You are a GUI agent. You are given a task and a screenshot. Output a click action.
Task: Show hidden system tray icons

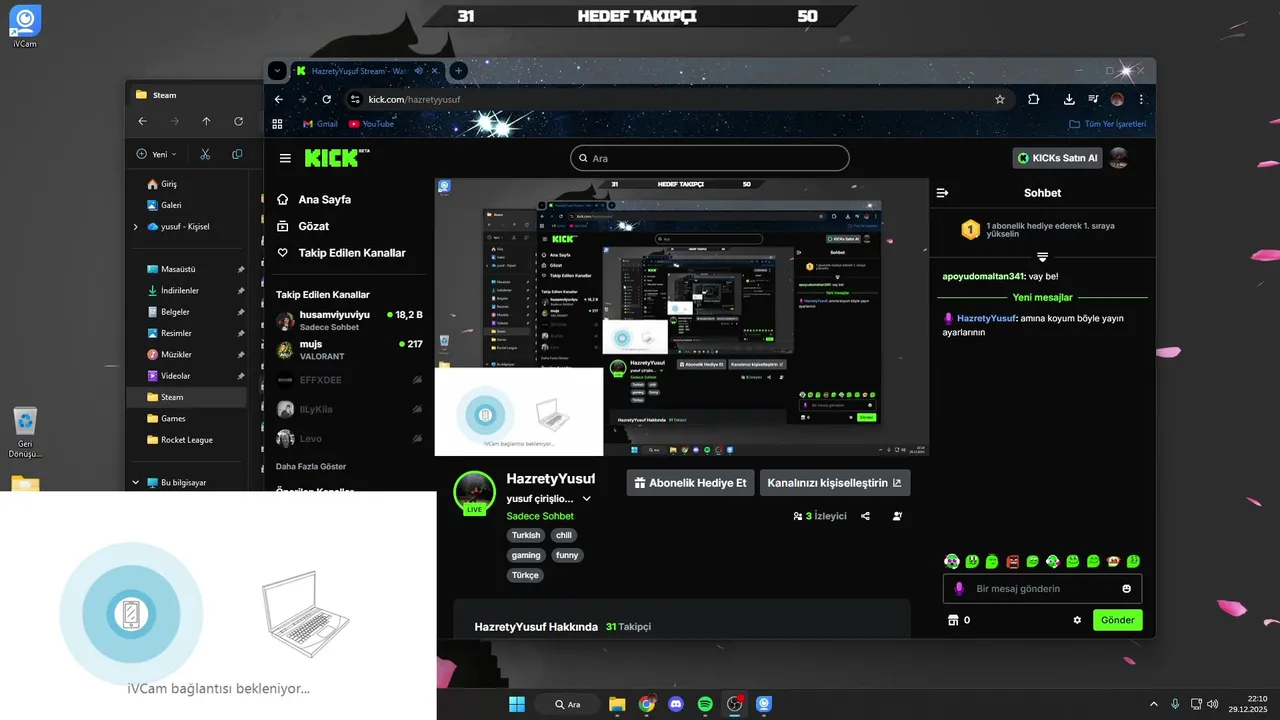coord(1154,704)
